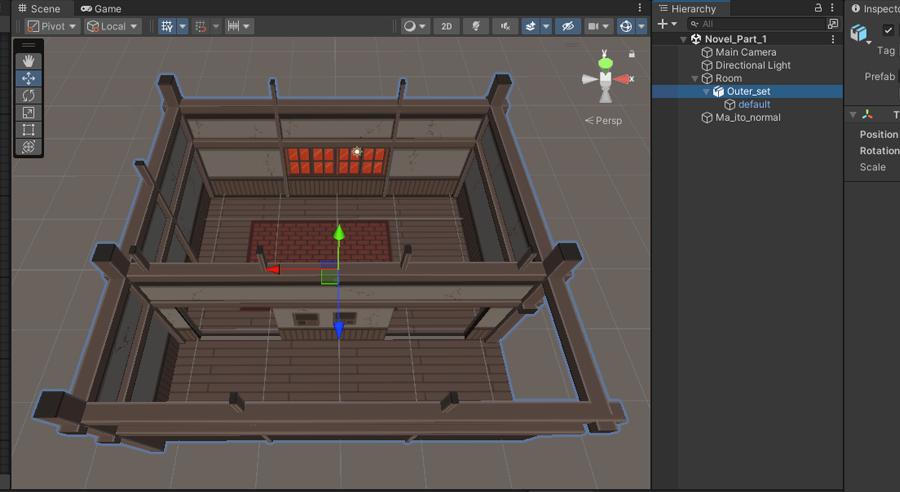Select the Rect tool
This screenshot has height=492, width=900.
[x=28, y=130]
